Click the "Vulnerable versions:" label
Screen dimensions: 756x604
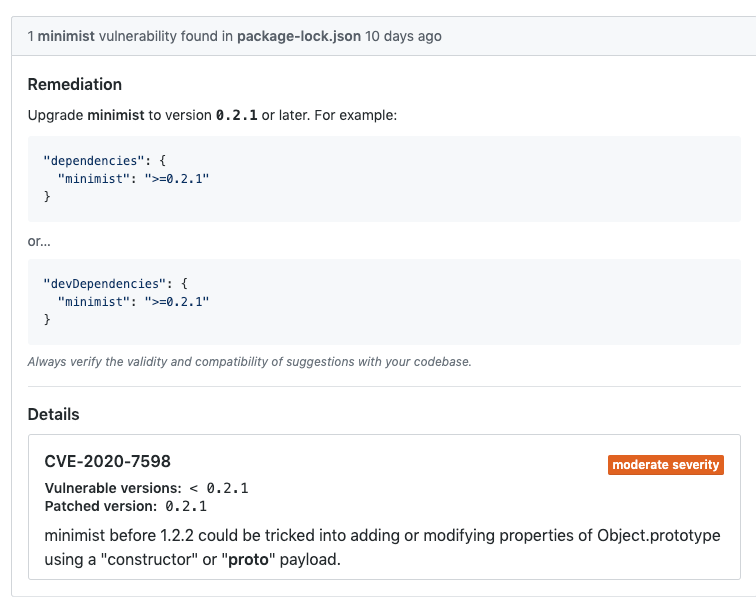coord(113,488)
